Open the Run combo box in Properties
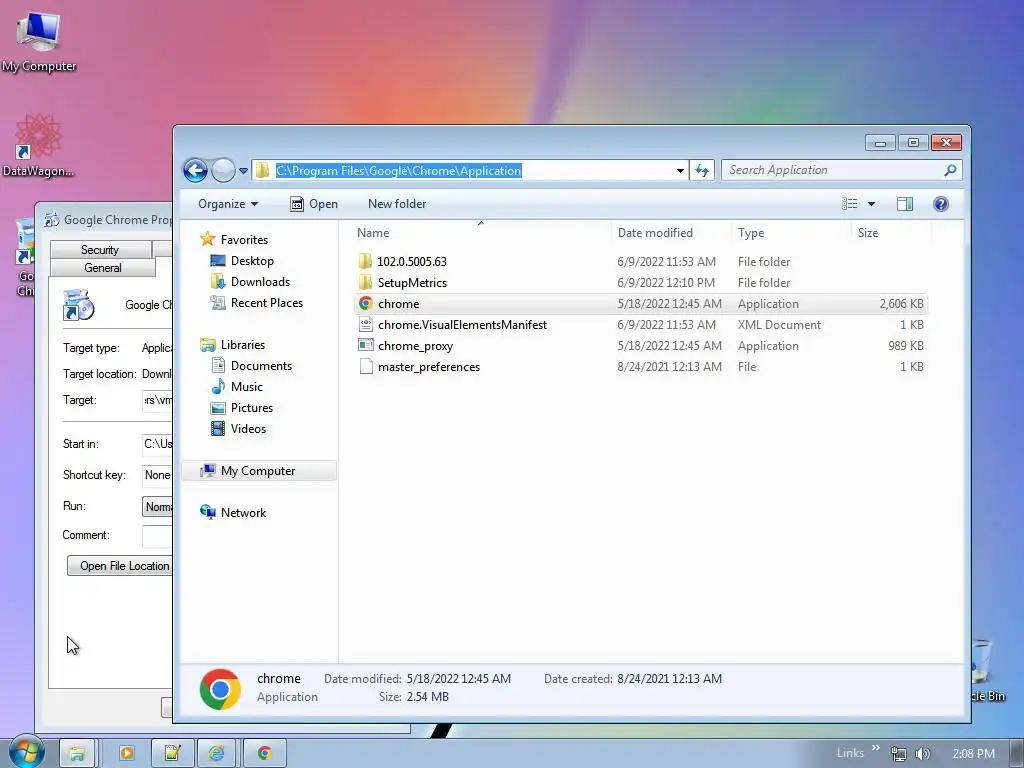The image size is (1024, 768). (x=157, y=507)
